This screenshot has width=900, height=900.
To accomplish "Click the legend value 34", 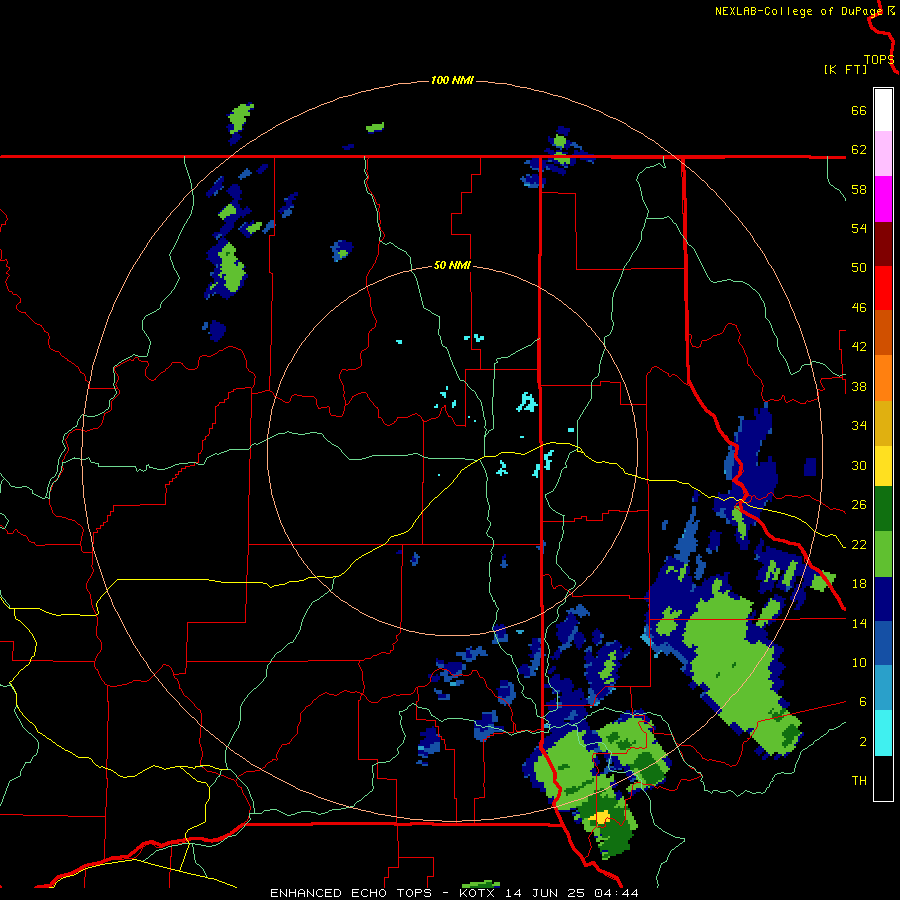I will (859, 426).
